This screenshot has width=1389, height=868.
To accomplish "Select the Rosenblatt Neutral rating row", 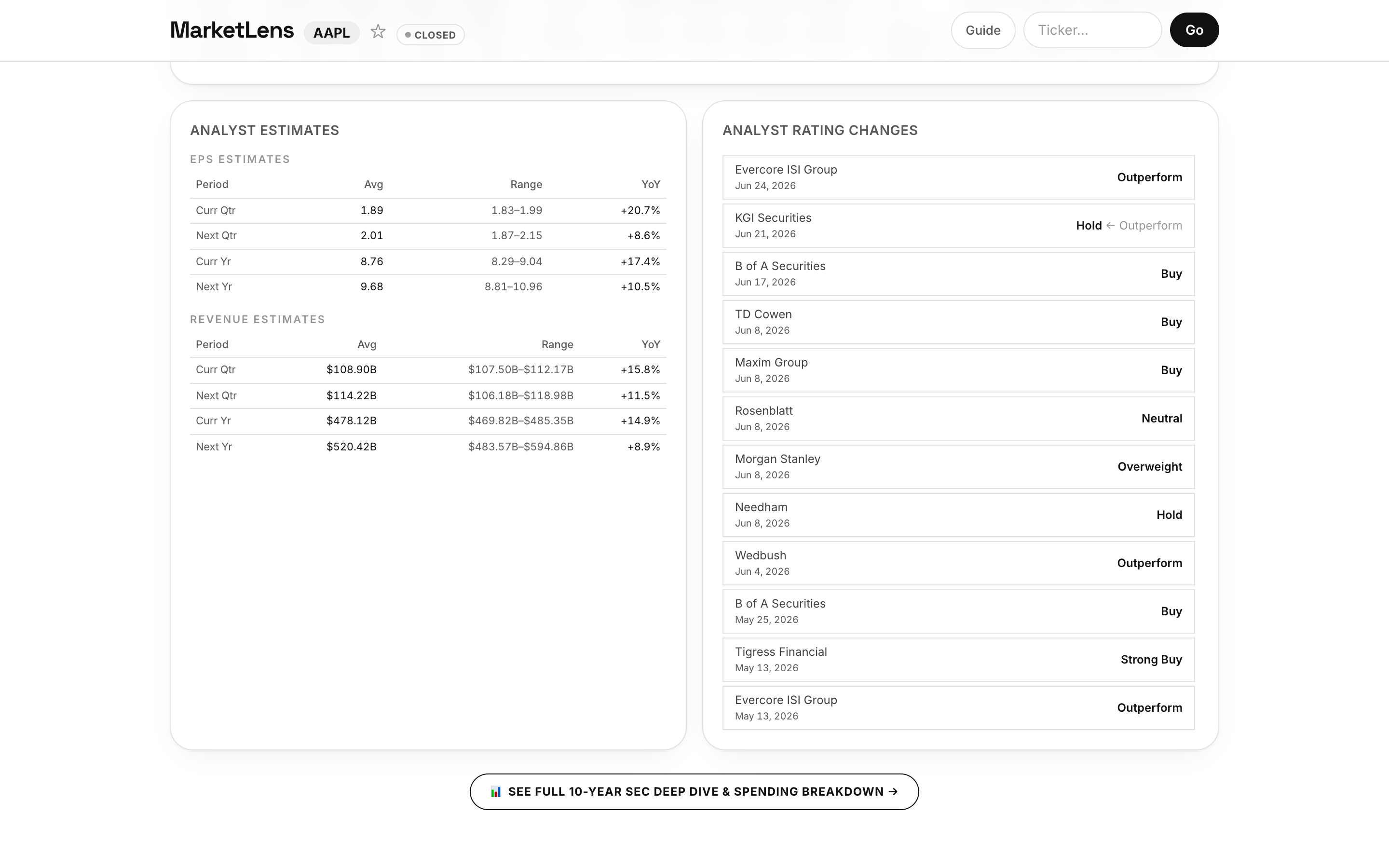I will [x=958, y=419].
